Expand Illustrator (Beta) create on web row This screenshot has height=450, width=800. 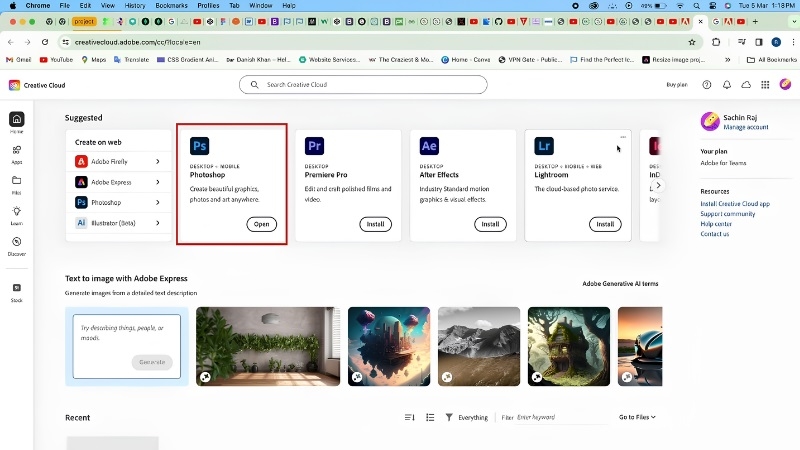tap(158, 222)
